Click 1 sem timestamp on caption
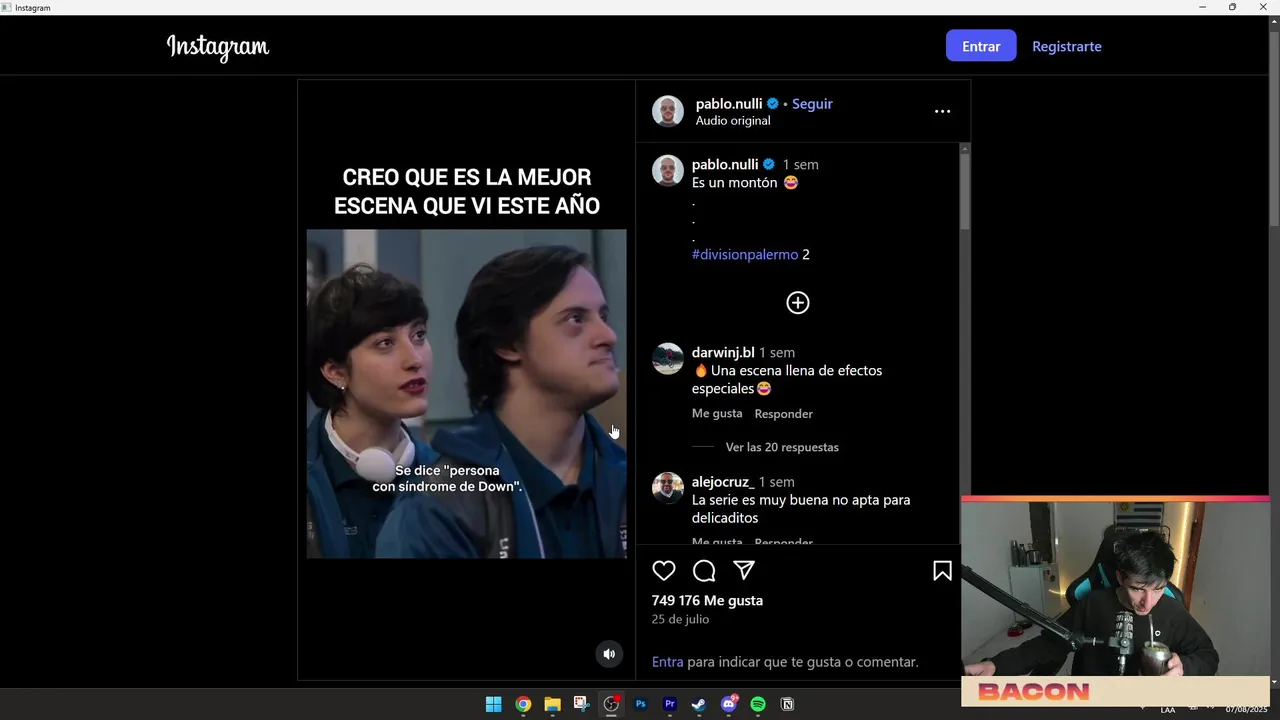 click(x=800, y=164)
